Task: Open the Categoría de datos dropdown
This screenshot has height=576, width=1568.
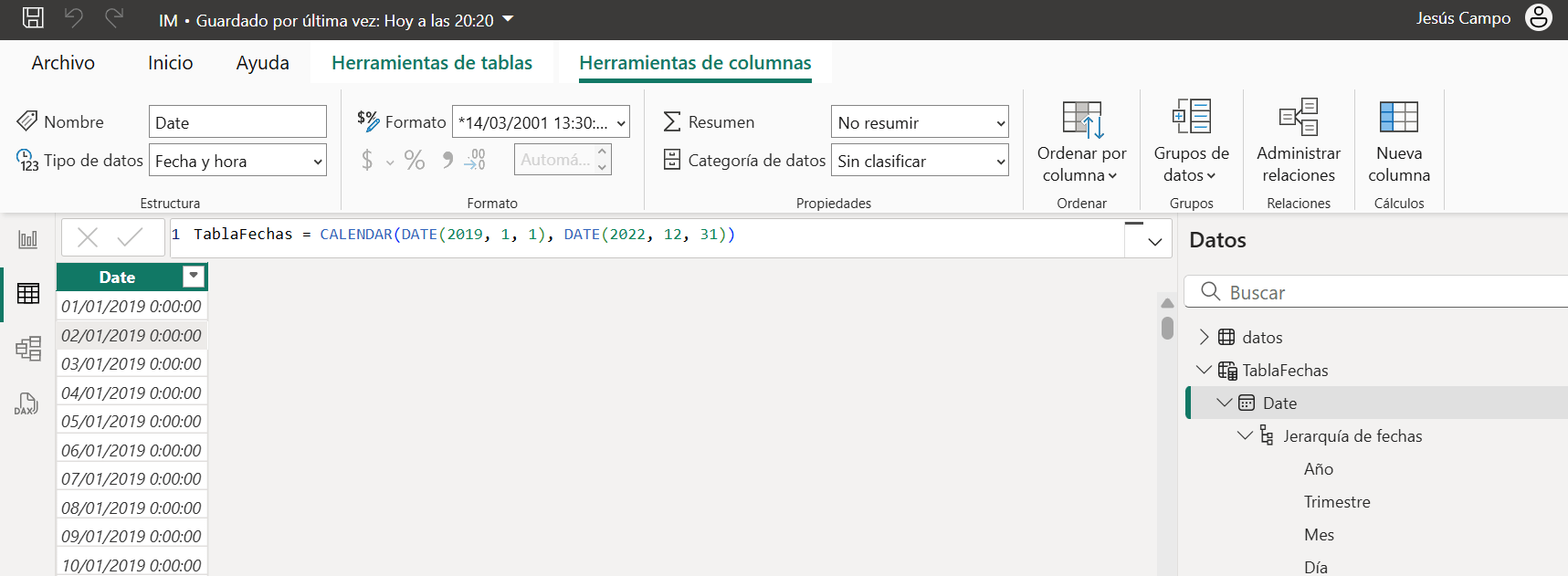Action: (x=920, y=161)
